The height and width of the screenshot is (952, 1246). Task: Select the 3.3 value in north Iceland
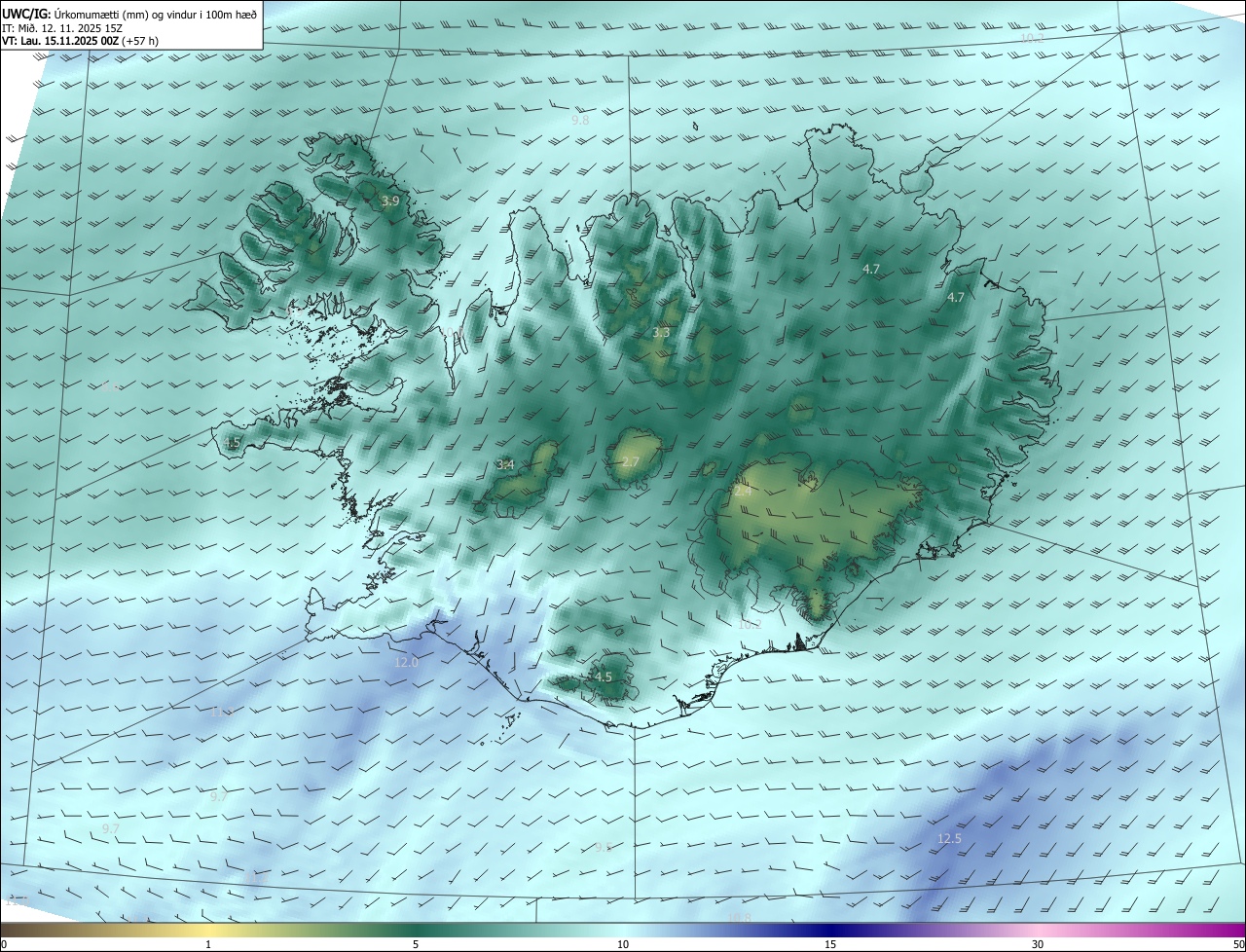point(661,333)
